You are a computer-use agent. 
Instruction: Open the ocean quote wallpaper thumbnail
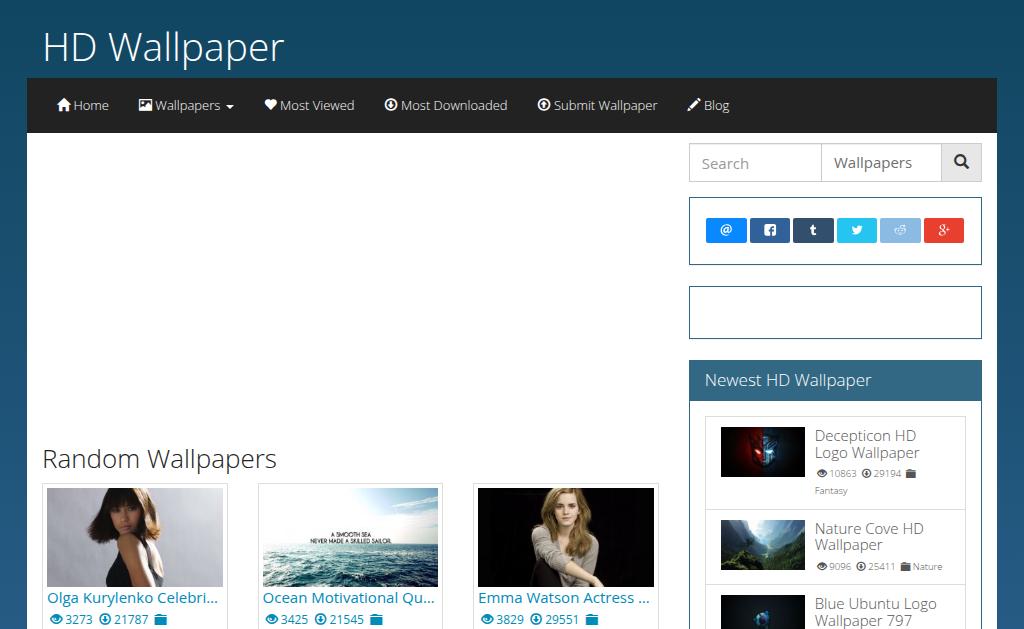point(351,537)
